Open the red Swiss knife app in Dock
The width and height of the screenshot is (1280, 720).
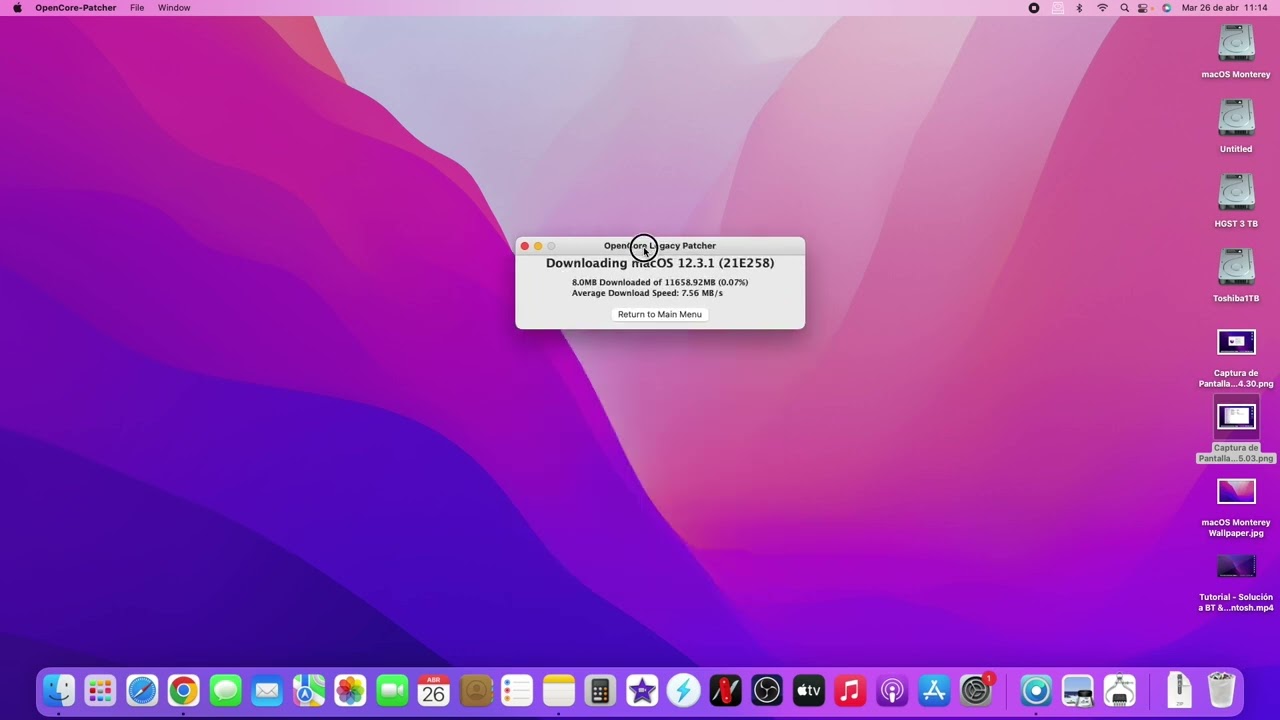click(725, 690)
